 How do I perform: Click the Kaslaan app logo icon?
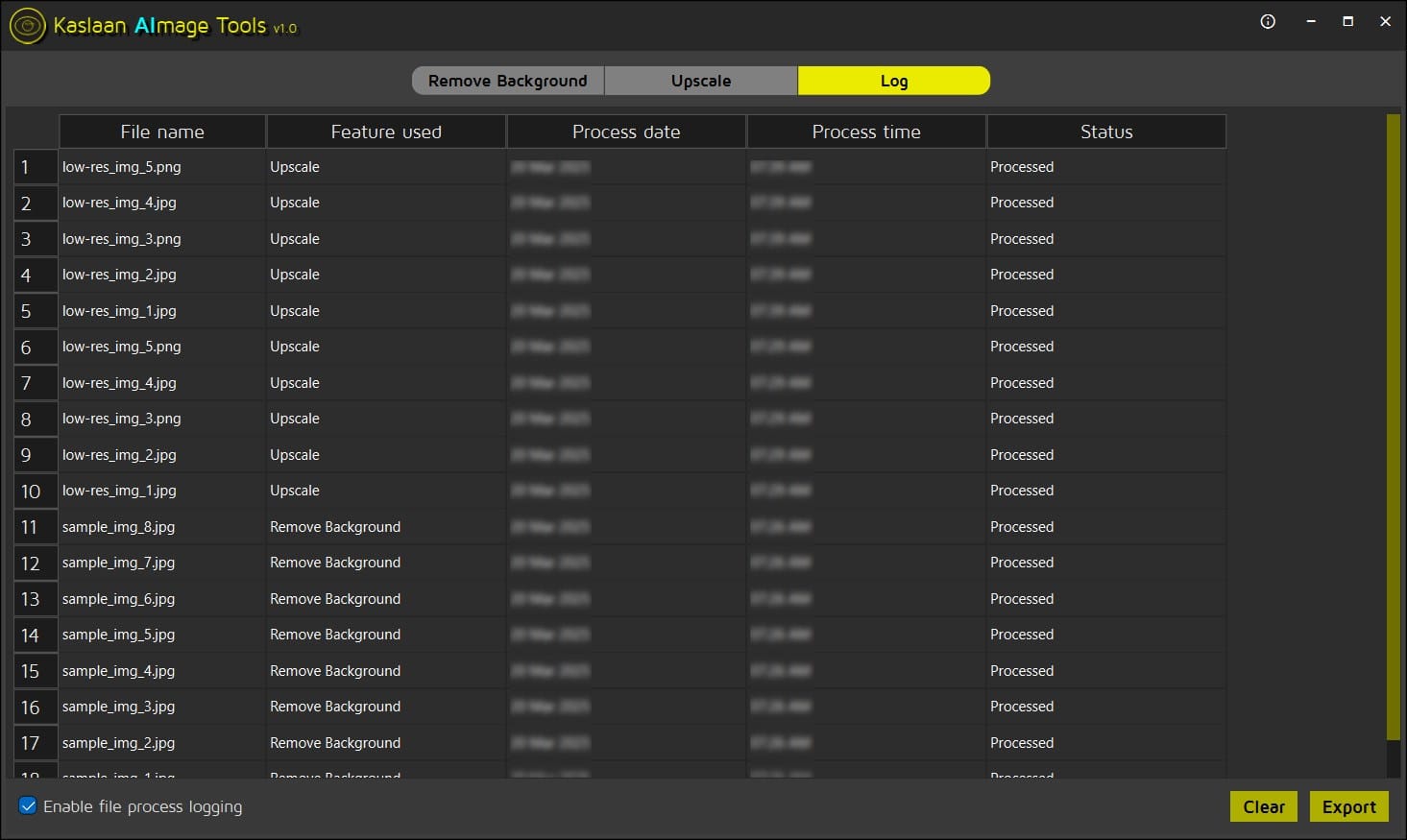(x=27, y=26)
